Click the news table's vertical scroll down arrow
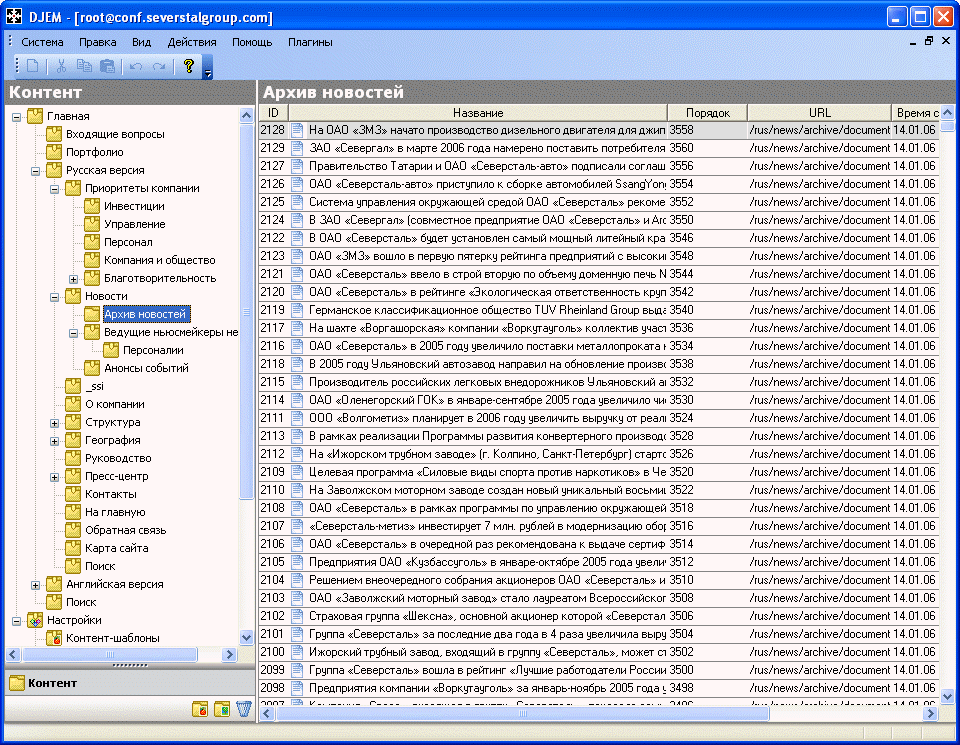This screenshot has width=960, height=745. (x=947, y=695)
